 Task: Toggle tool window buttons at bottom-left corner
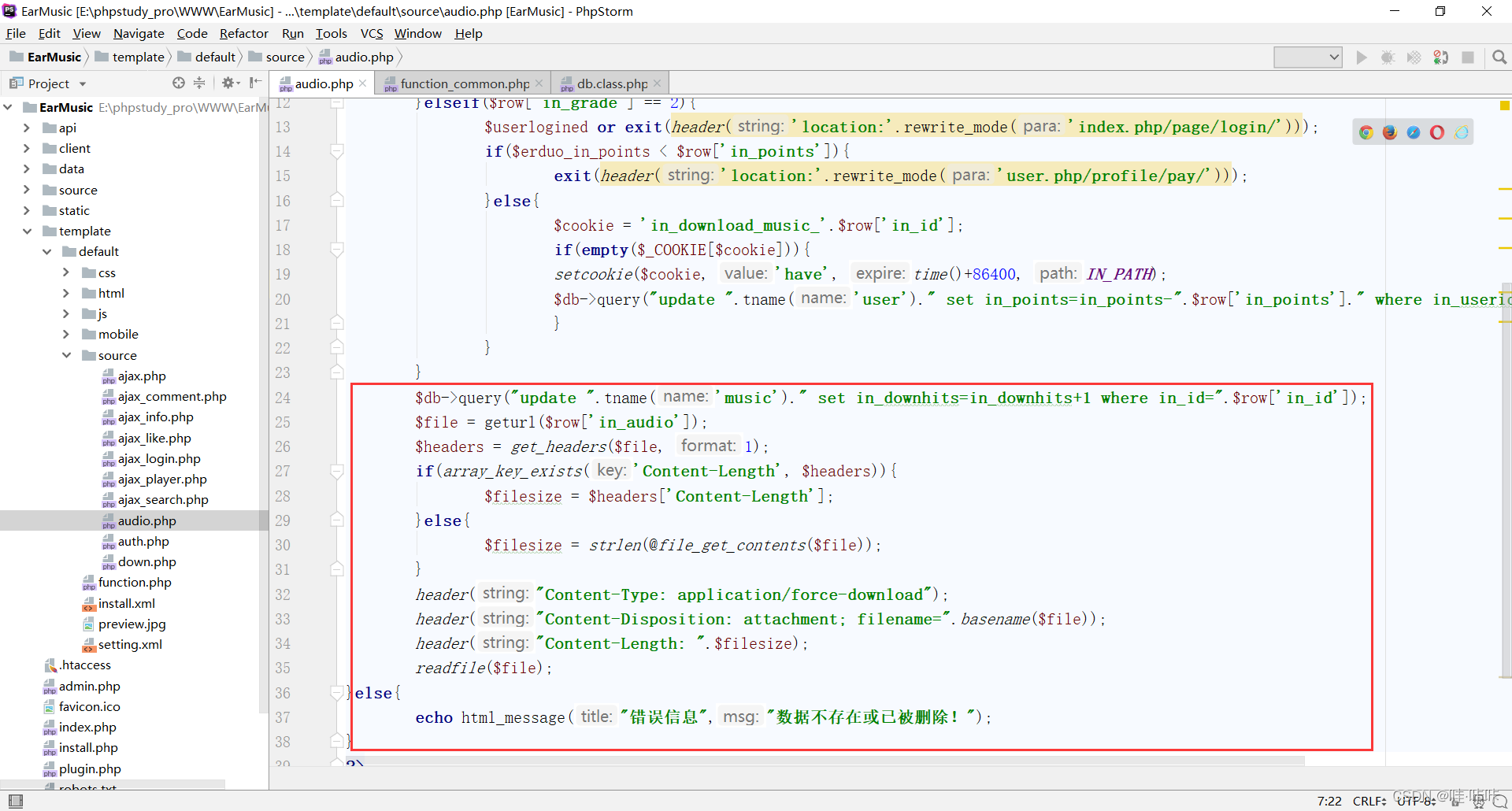tap(15, 801)
